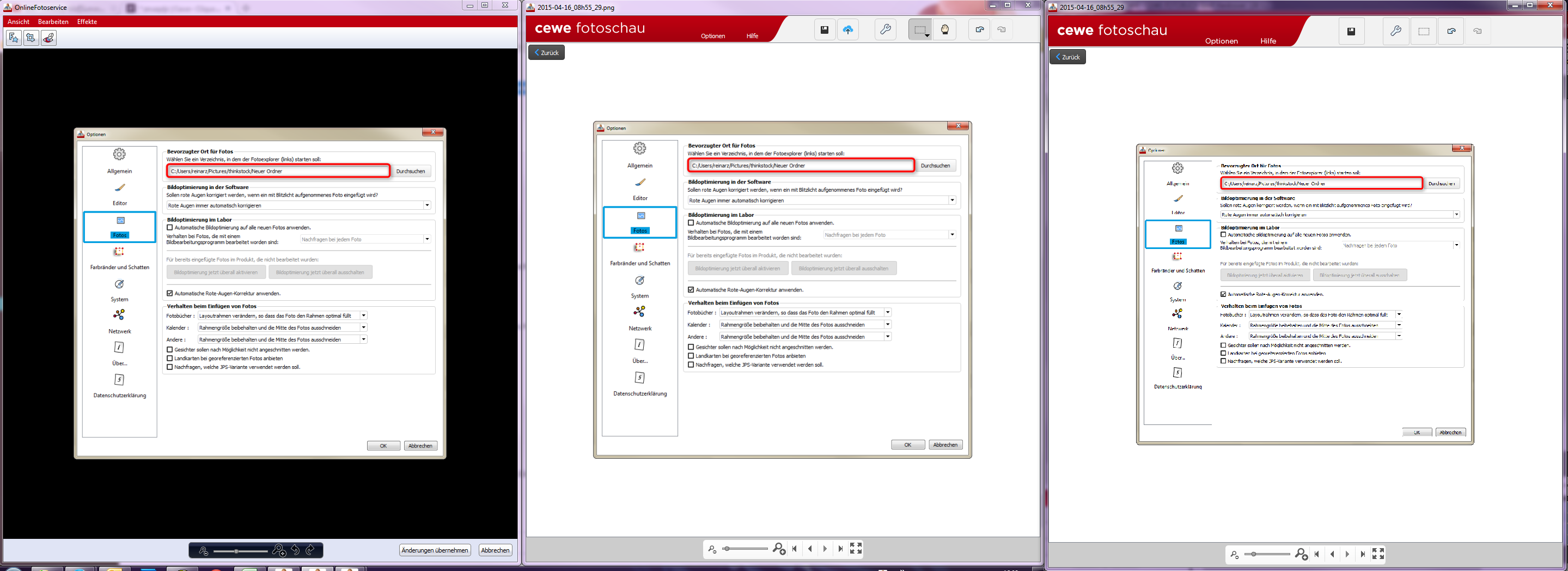Click the red-eye correction icon in OnlineFotoservice
This screenshot has width=1568, height=571.
[48, 38]
